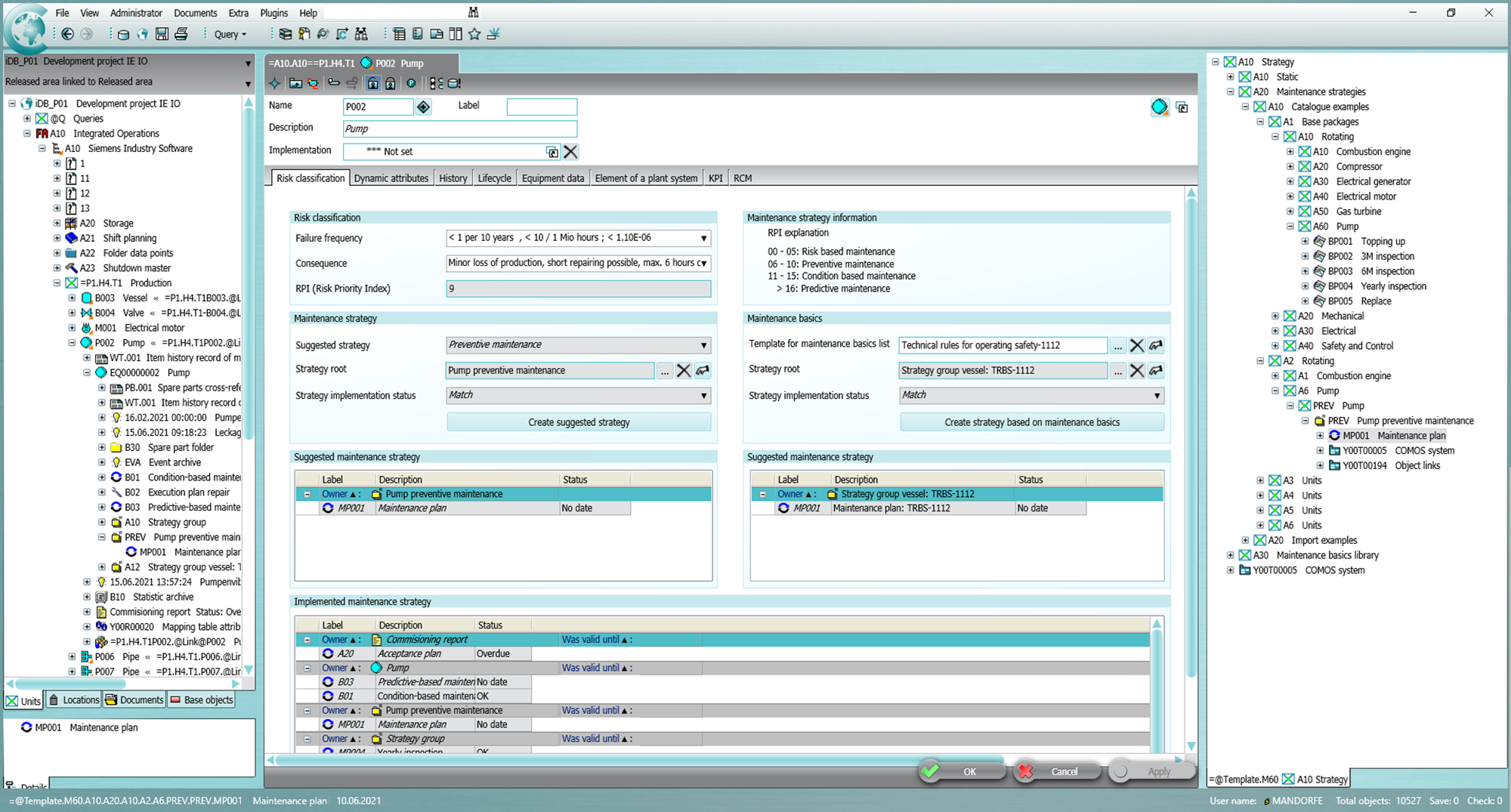Viewport: 1511px width, 812px height.
Task: Switch to the Equipment data tab
Action: pyautogui.click(x=552, y=178)
